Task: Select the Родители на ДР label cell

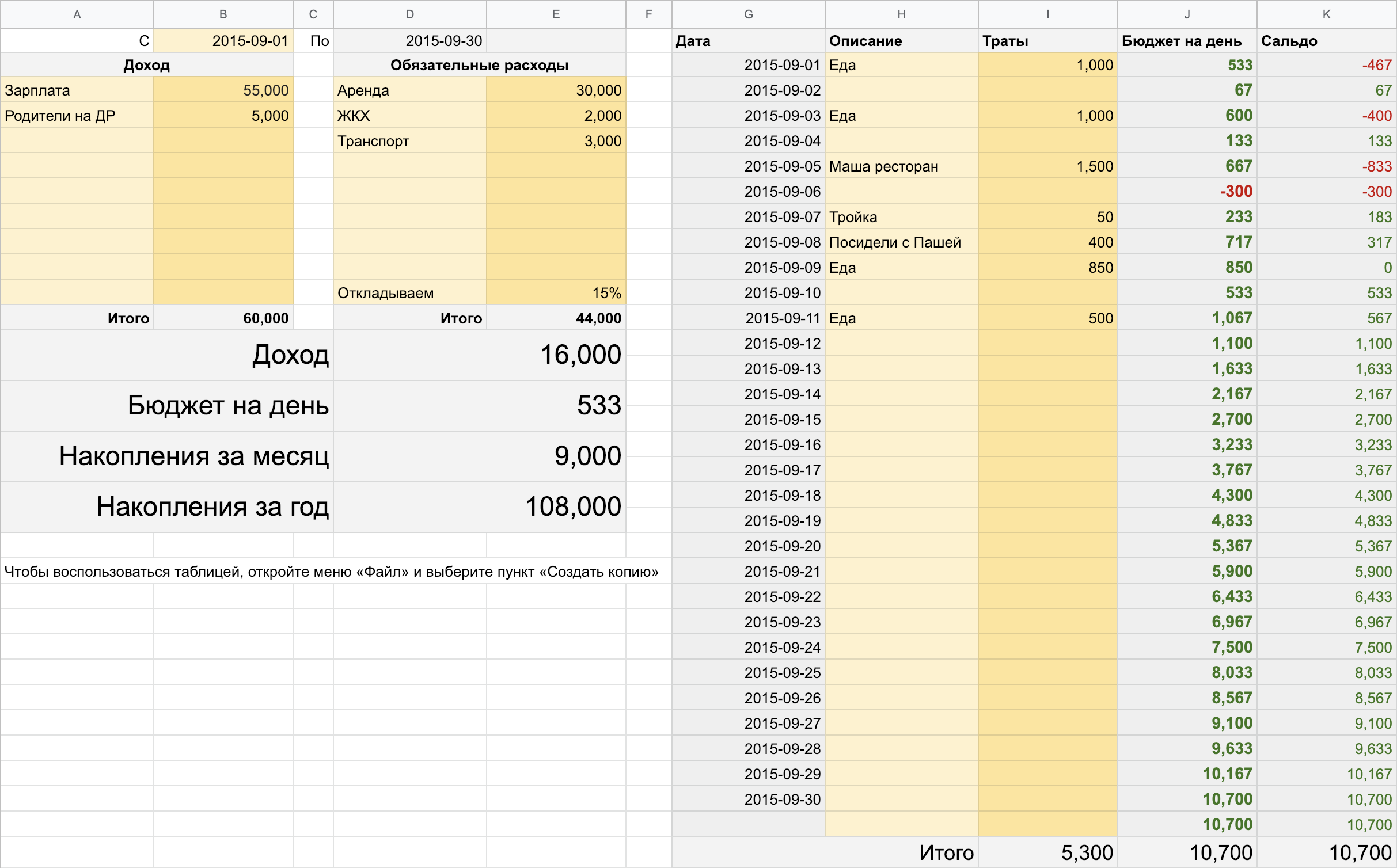Action: click(77, 116)
